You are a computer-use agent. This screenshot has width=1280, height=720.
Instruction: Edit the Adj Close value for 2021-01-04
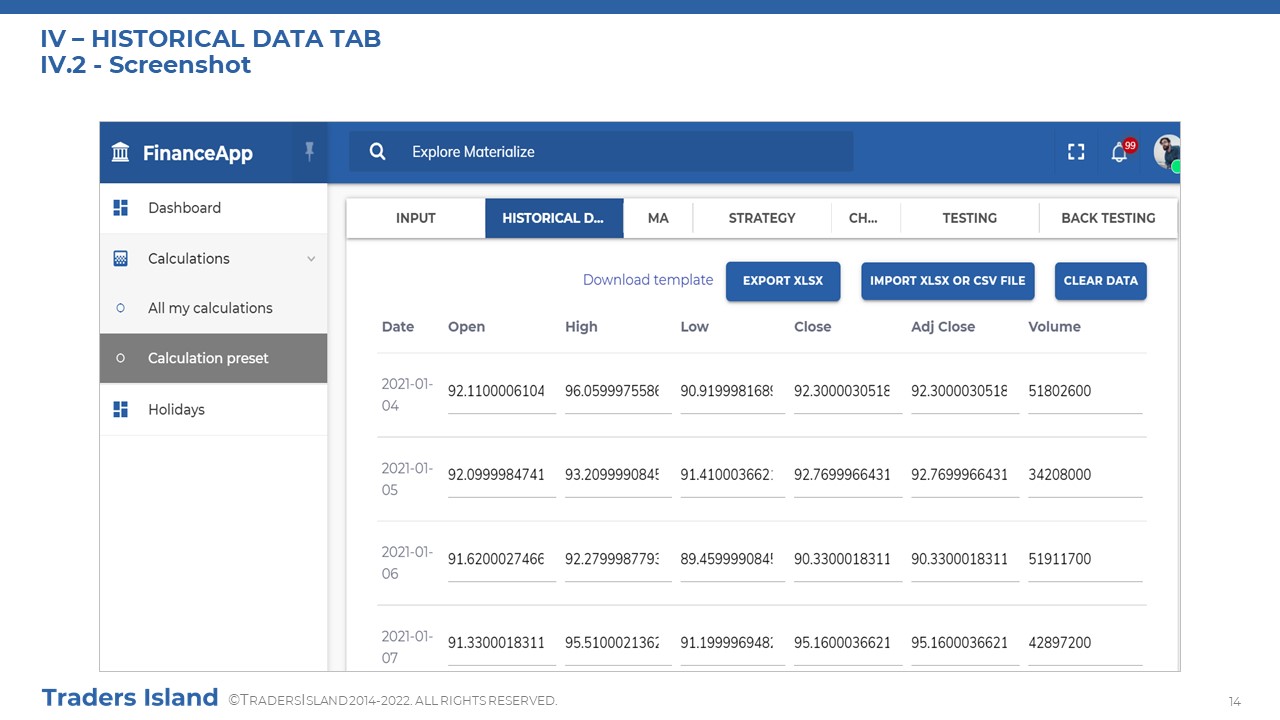click(965, 392)
